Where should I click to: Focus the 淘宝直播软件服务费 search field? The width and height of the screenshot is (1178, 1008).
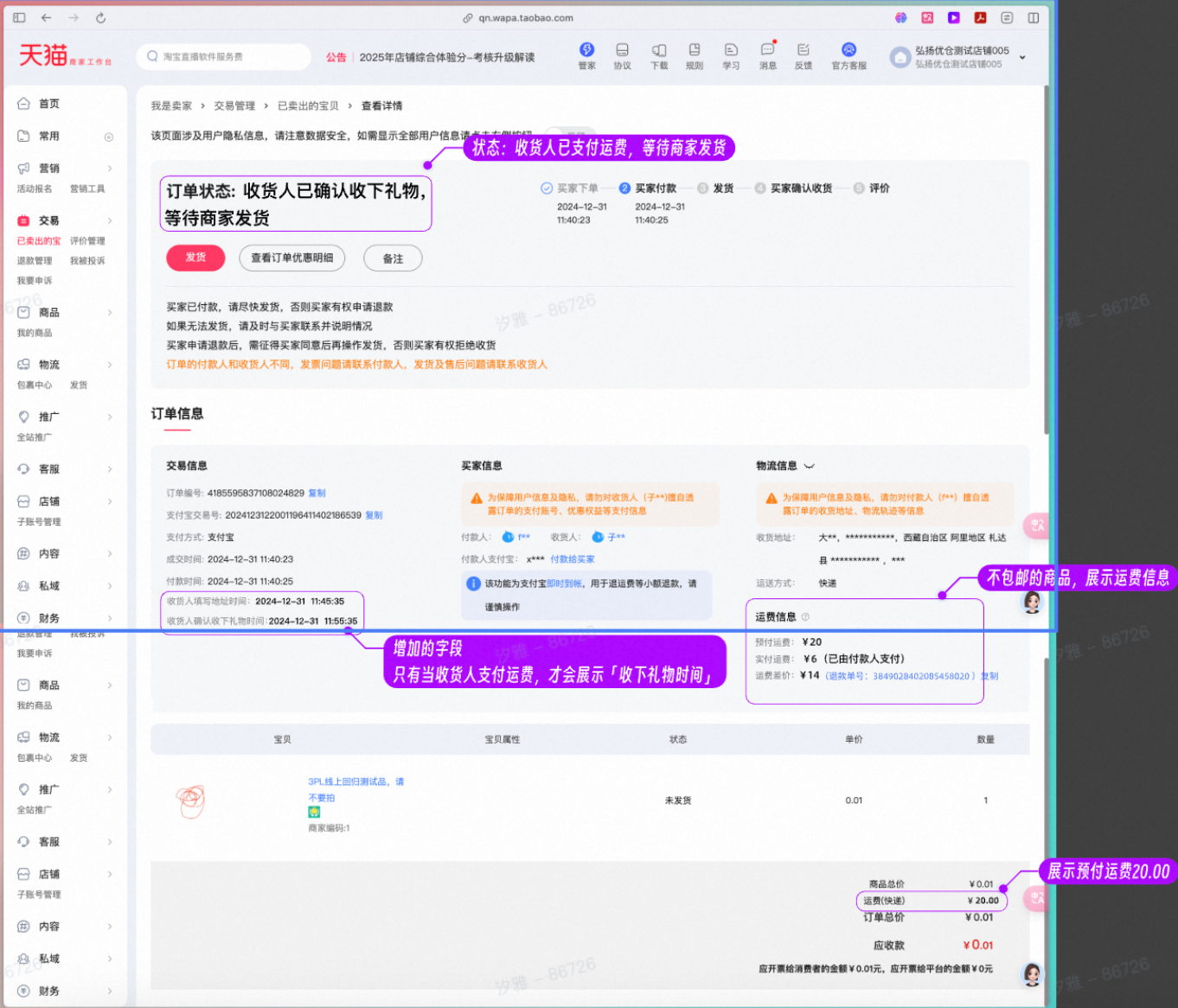pyautogui.click(x=224, y=57)
